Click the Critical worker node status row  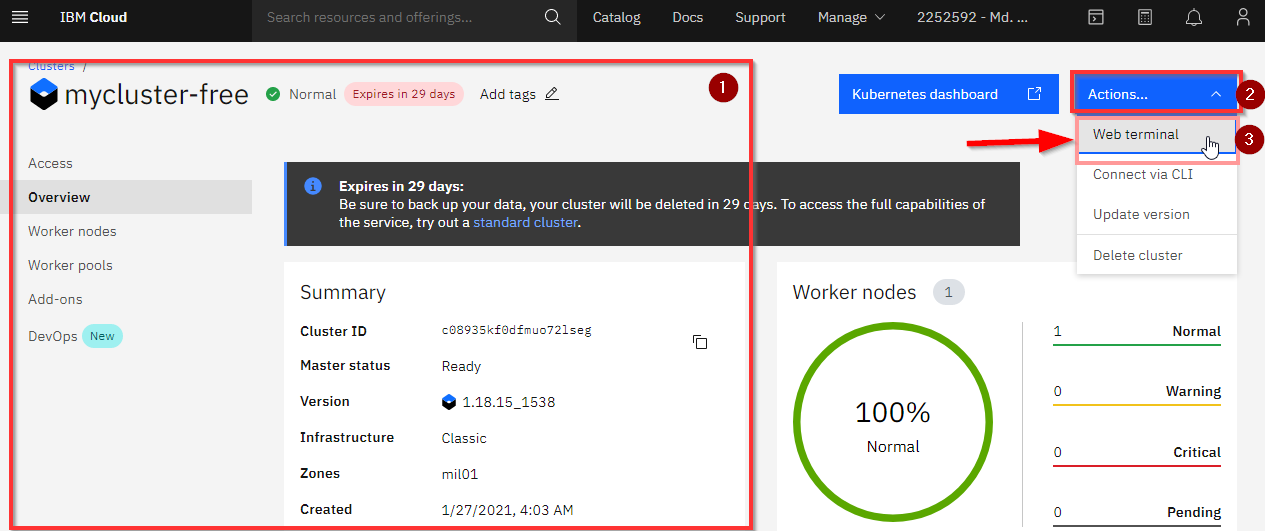pos(1137,453)
